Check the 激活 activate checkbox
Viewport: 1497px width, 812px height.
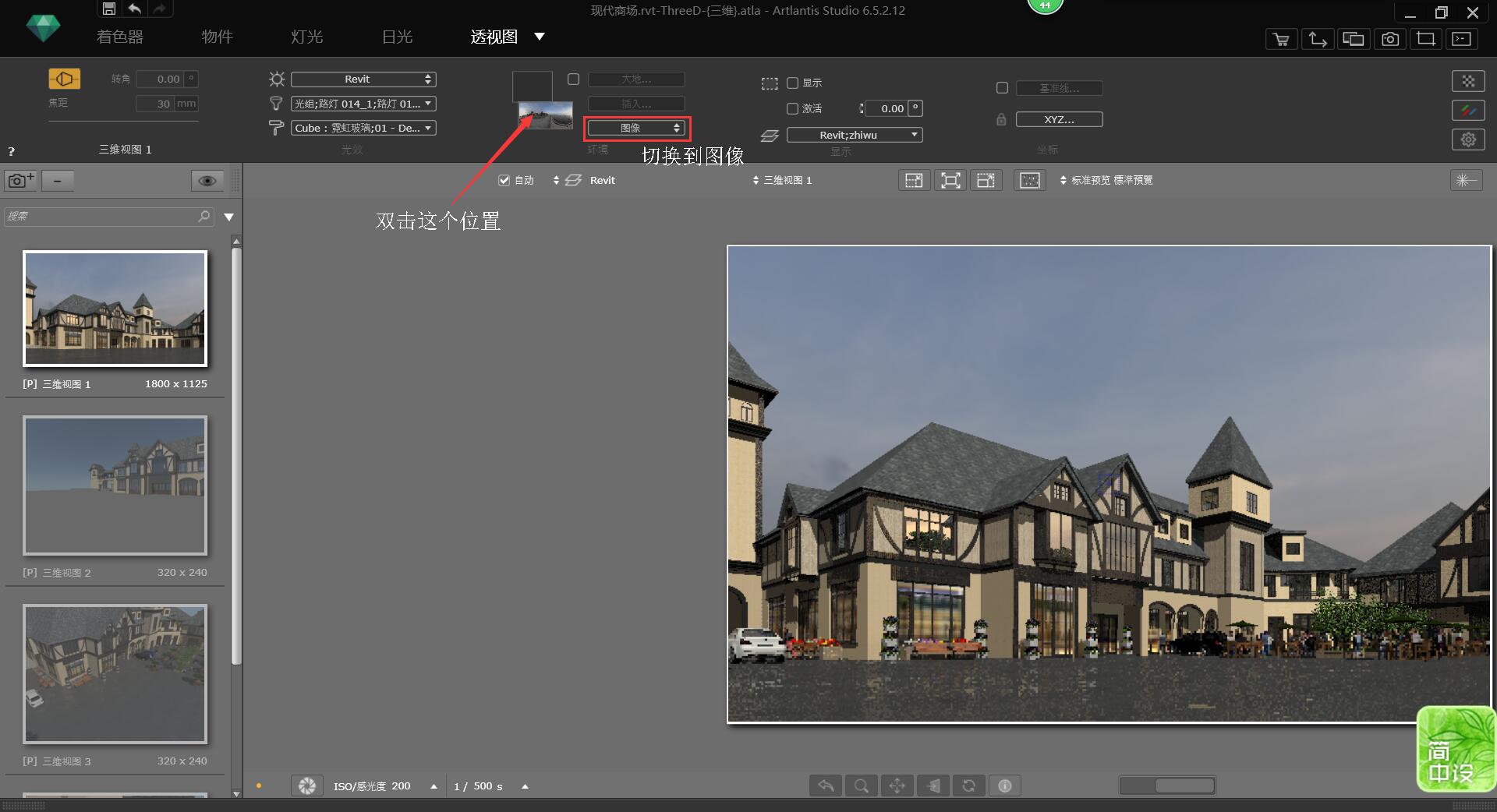pos(792,108)
